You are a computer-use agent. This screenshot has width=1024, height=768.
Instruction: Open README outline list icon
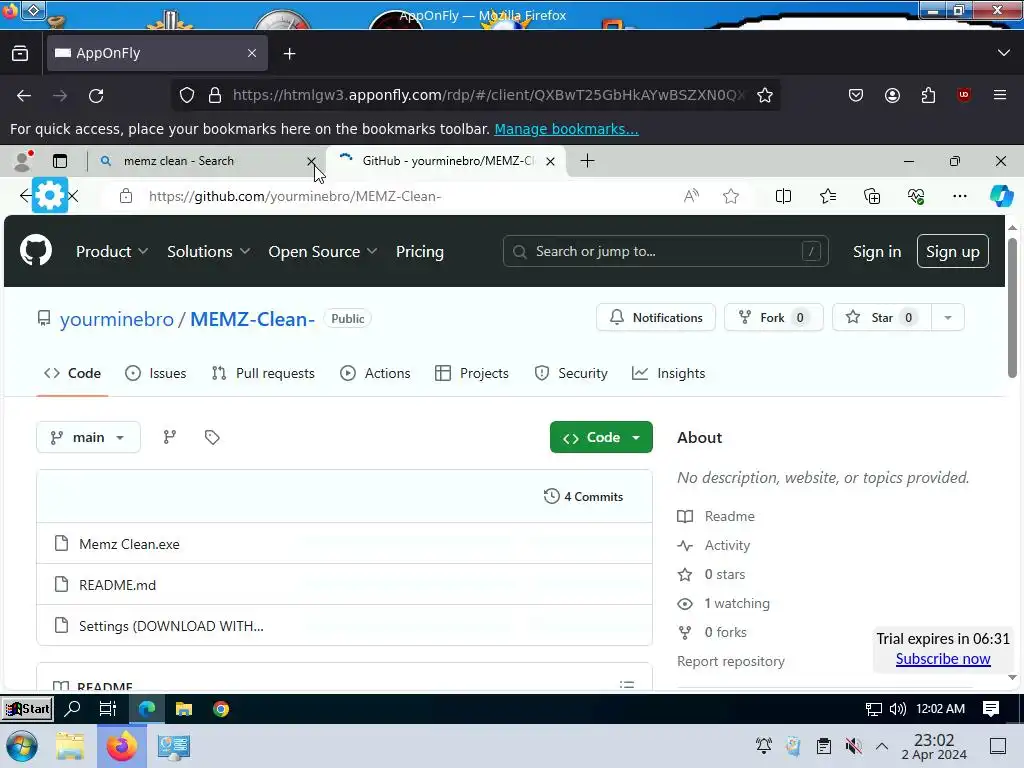pyautogui.click(x=627, y=684)
